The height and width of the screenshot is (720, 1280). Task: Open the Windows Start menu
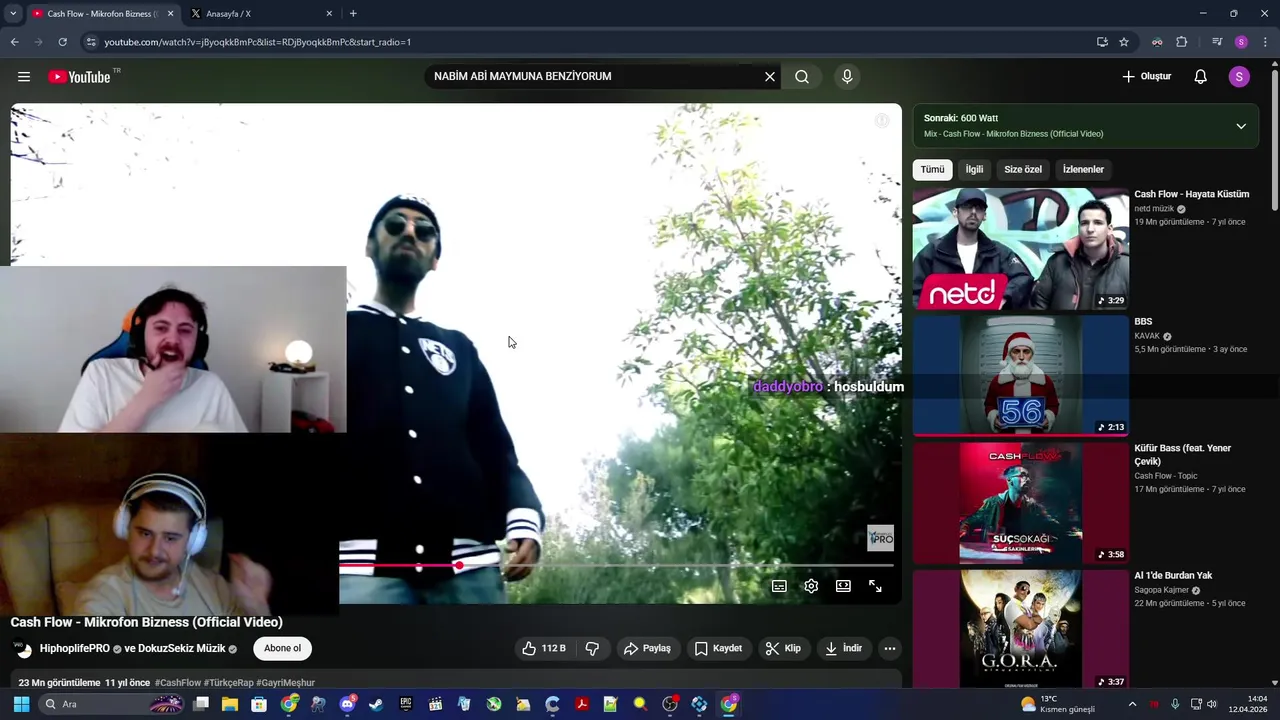coord(21,705)
